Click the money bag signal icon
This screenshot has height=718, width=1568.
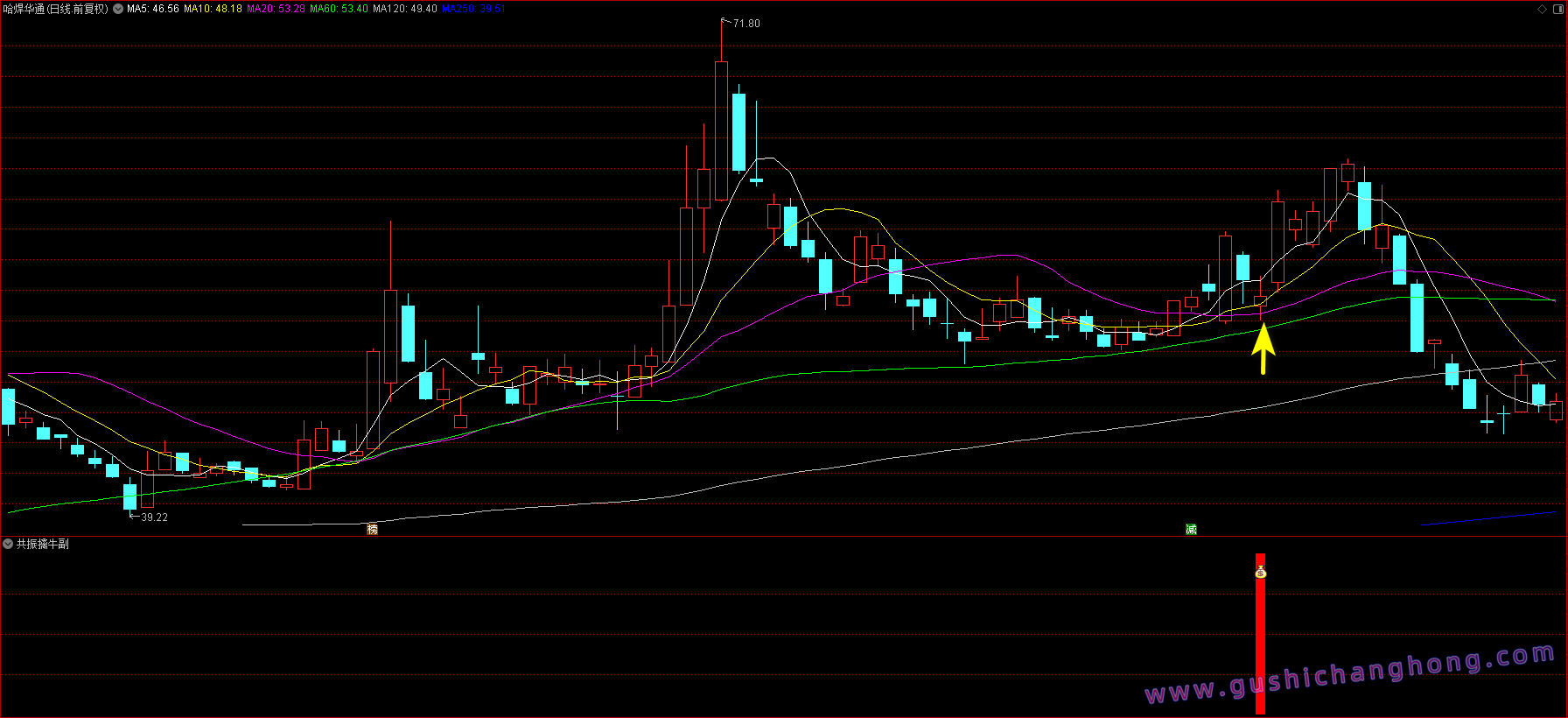(1260, 573)
